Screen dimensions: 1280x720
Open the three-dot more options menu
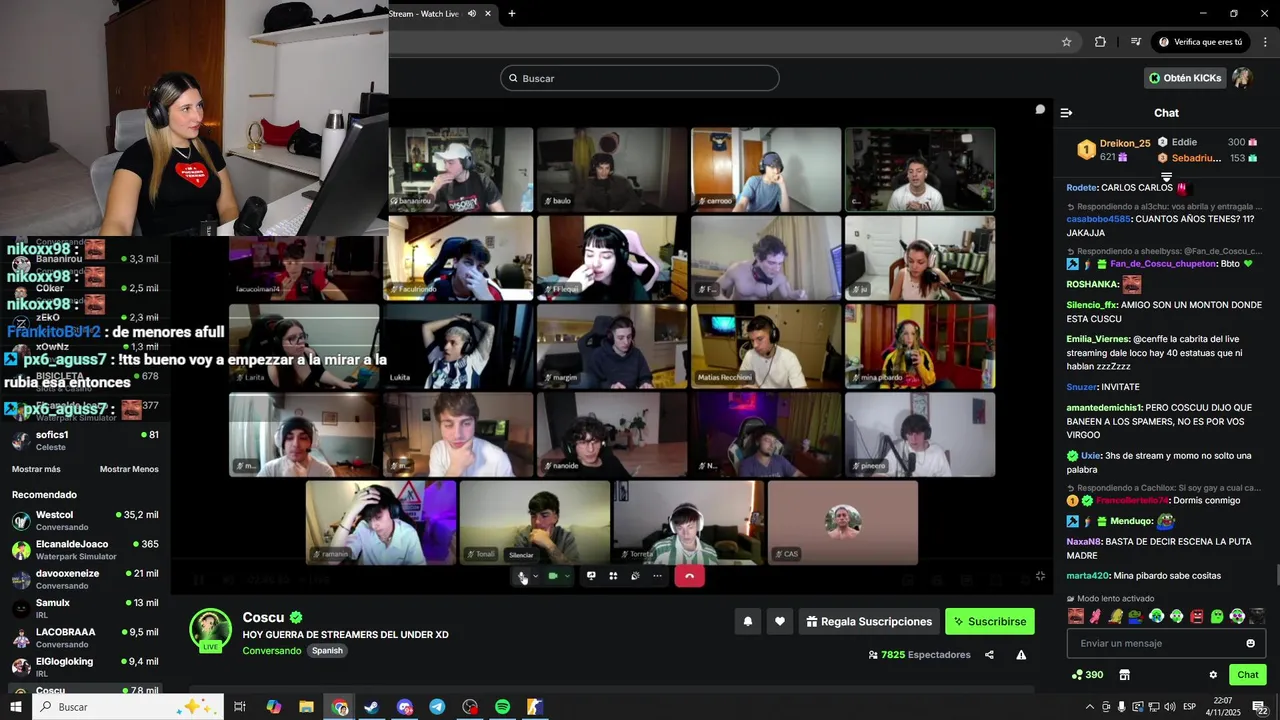coord(657,576)
